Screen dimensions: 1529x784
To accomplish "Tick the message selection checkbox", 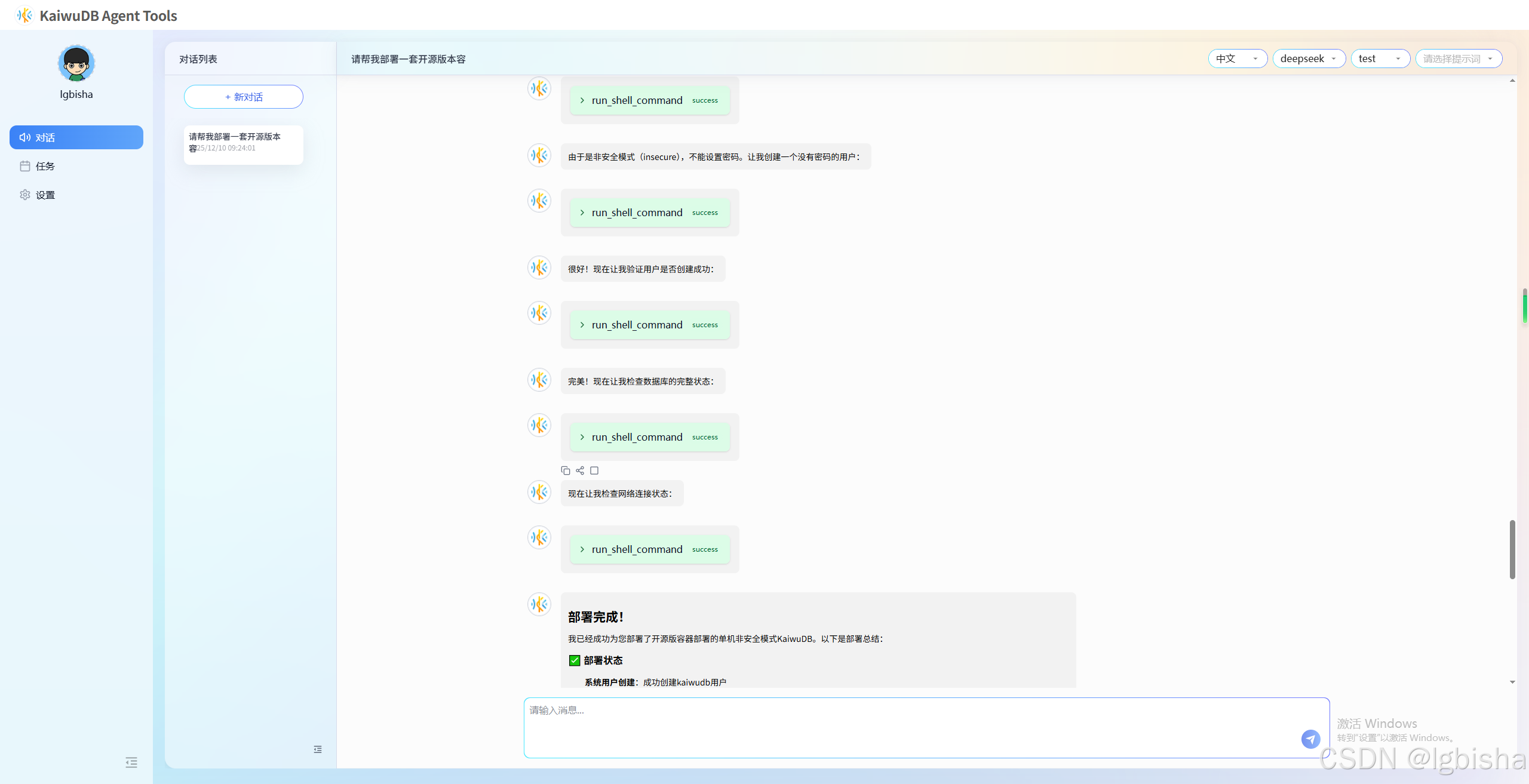I will pos(594,471).
